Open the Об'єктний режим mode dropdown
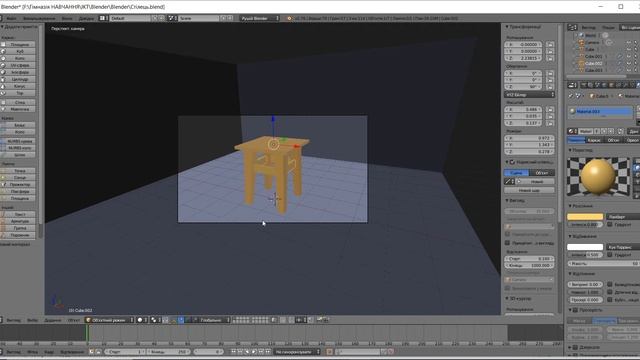The image size is (640, 360). point(109,320)
